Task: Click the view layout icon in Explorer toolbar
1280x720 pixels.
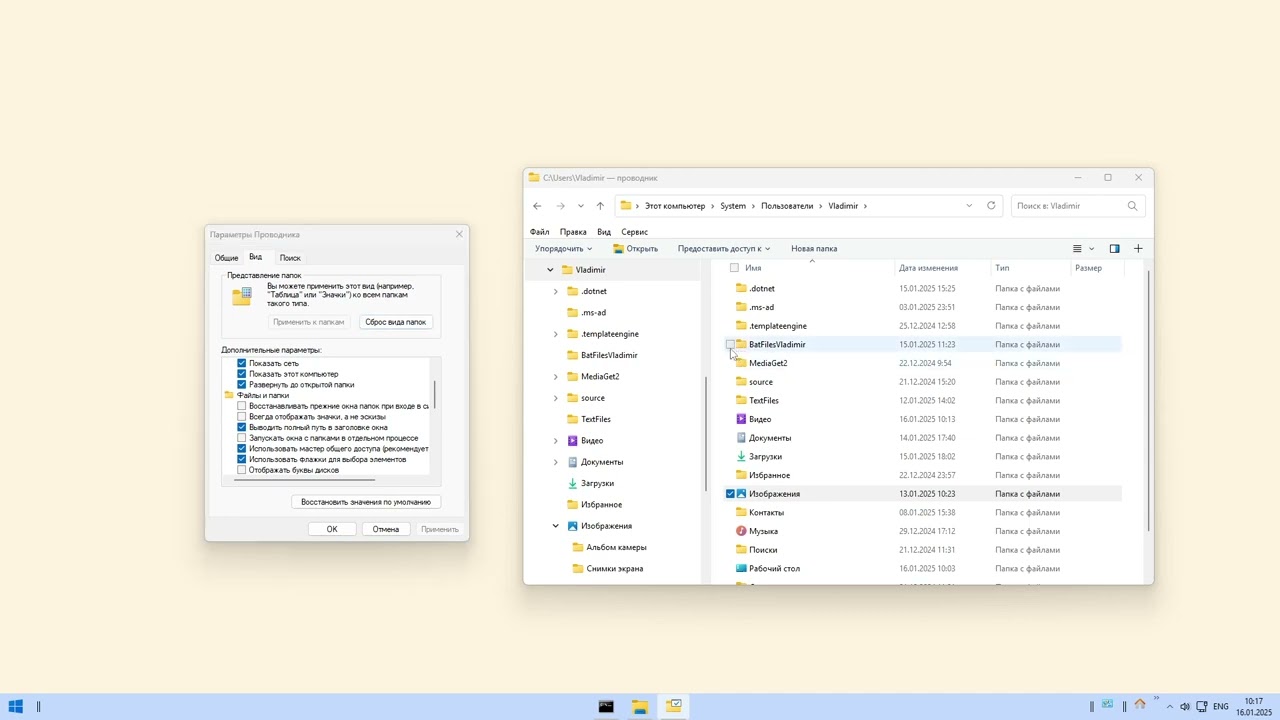Action: 1077,249
